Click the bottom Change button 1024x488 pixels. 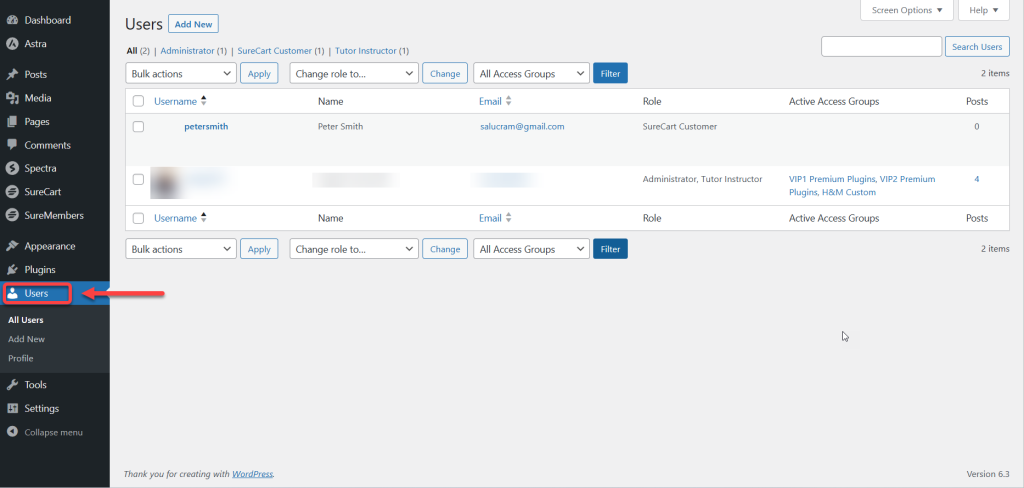(445, 249)
